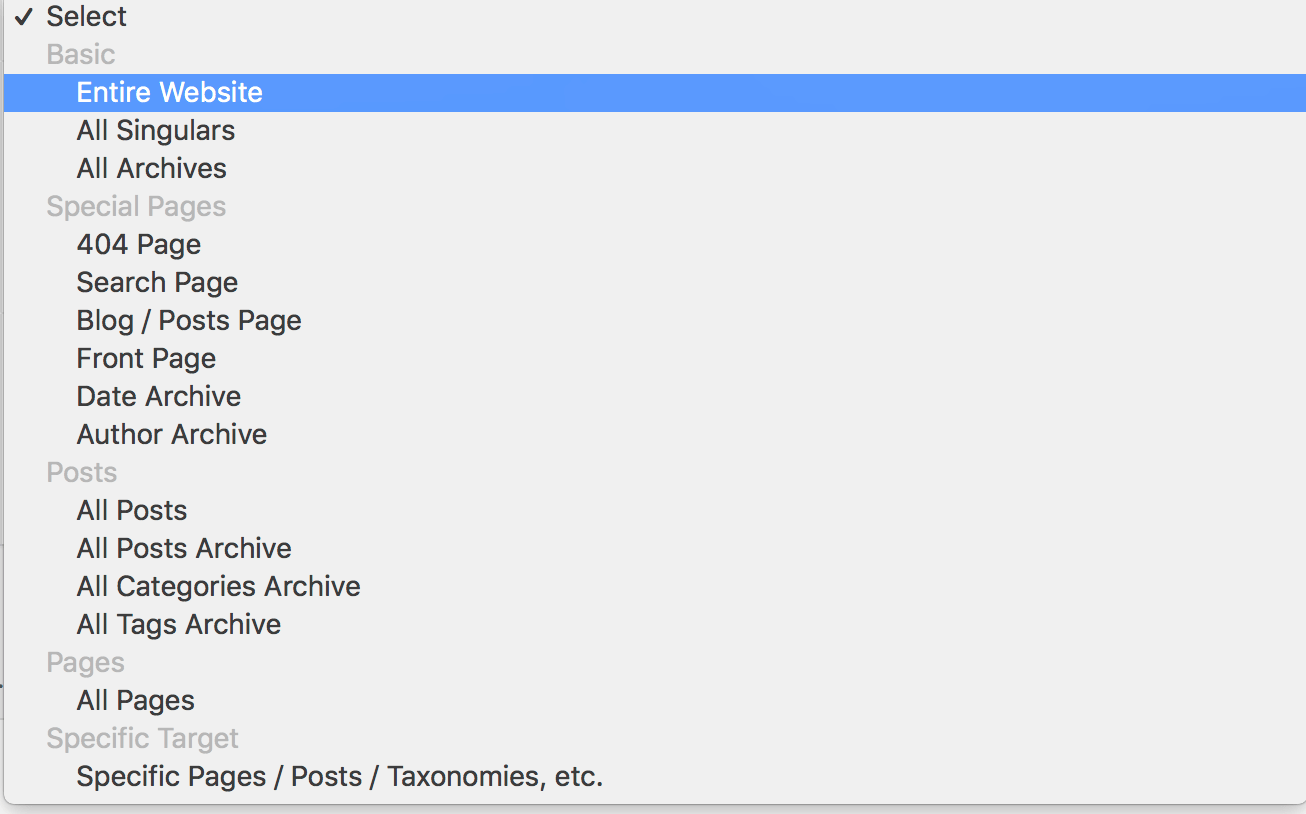Click the checked Select entry
1306x814 pixels.
[86, 16]
